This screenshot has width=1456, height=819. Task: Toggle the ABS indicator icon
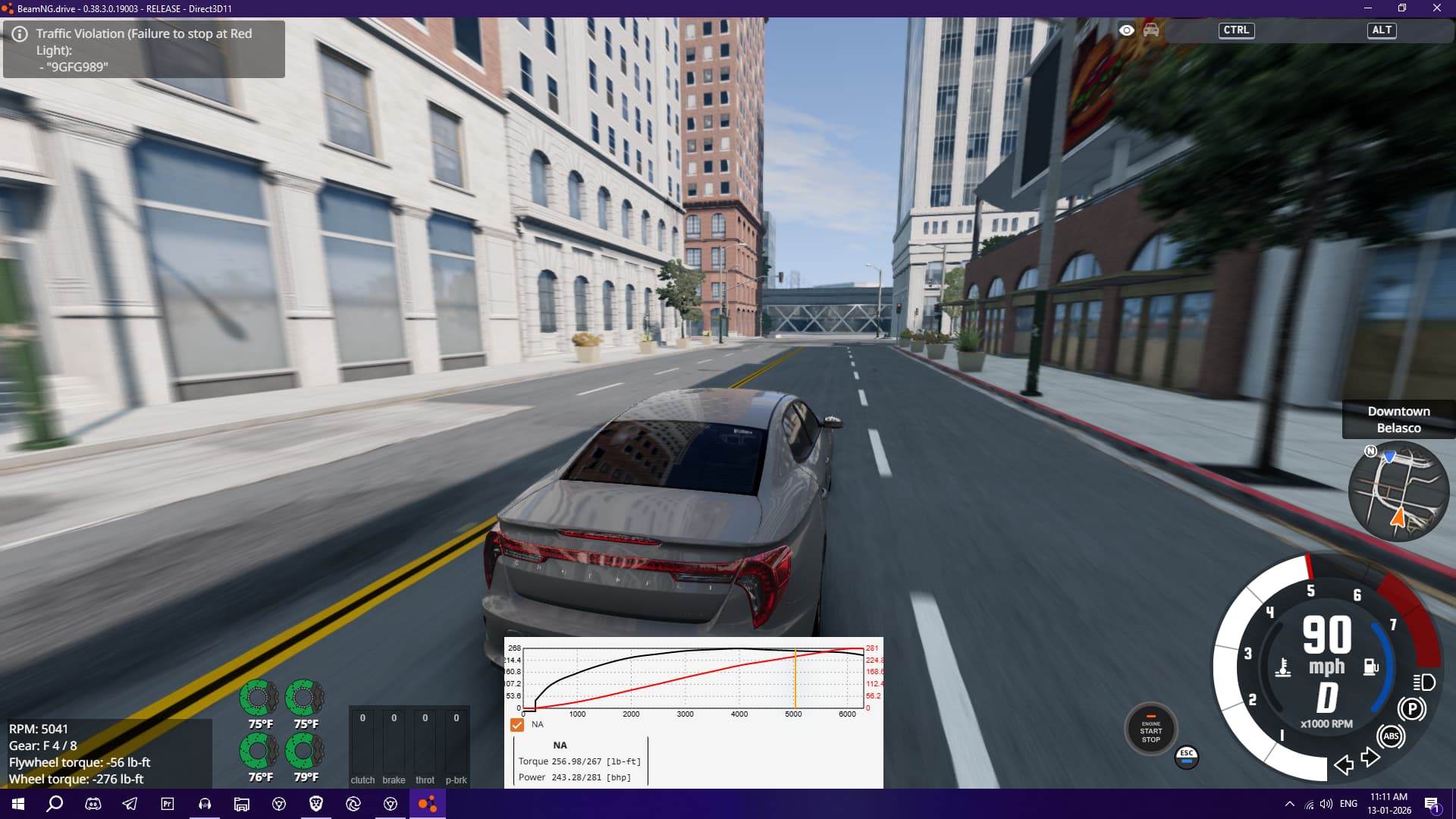[1391, 736]
